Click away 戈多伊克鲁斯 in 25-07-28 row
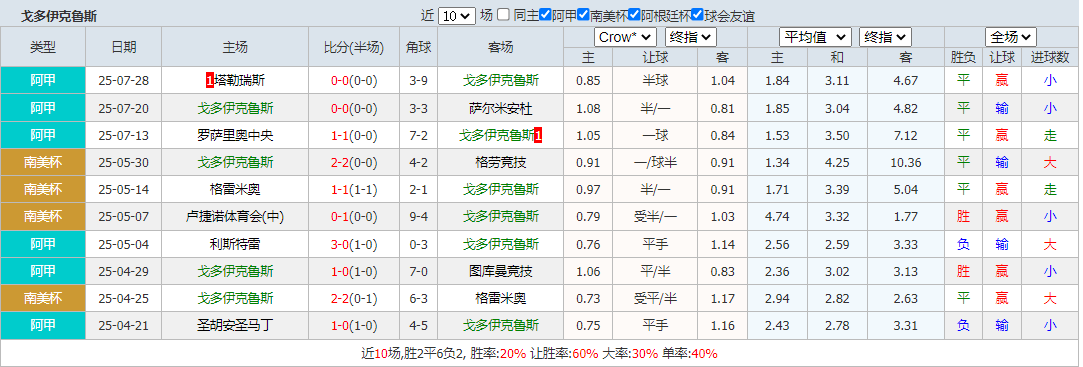Image resolution: width=1083 pixels, height=367 pixels. 501,81
